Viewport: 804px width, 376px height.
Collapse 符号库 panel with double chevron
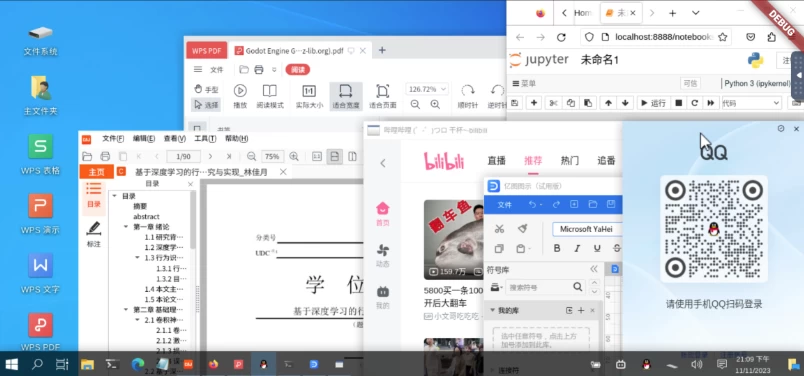click(594, 269)
